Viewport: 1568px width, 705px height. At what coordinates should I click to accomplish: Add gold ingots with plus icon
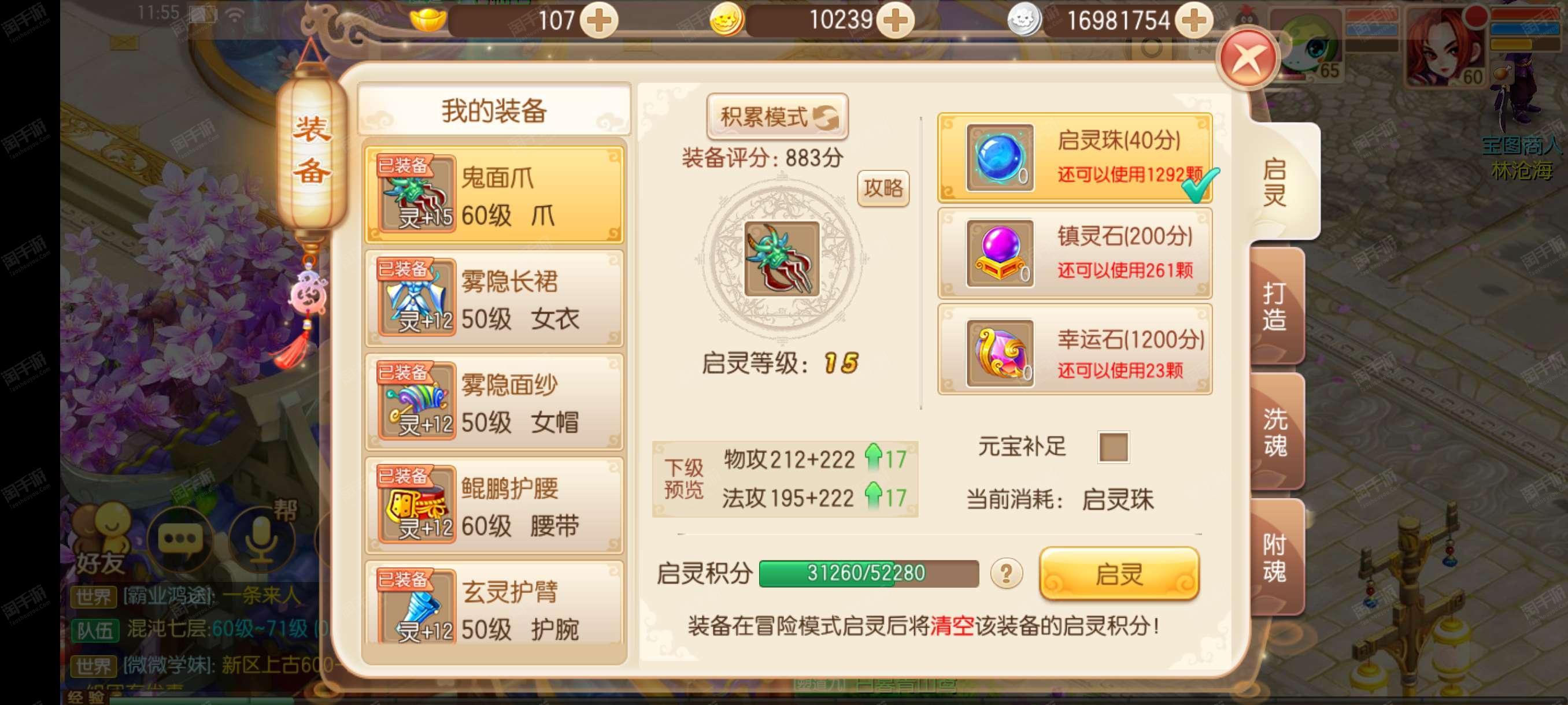[598, 21]
